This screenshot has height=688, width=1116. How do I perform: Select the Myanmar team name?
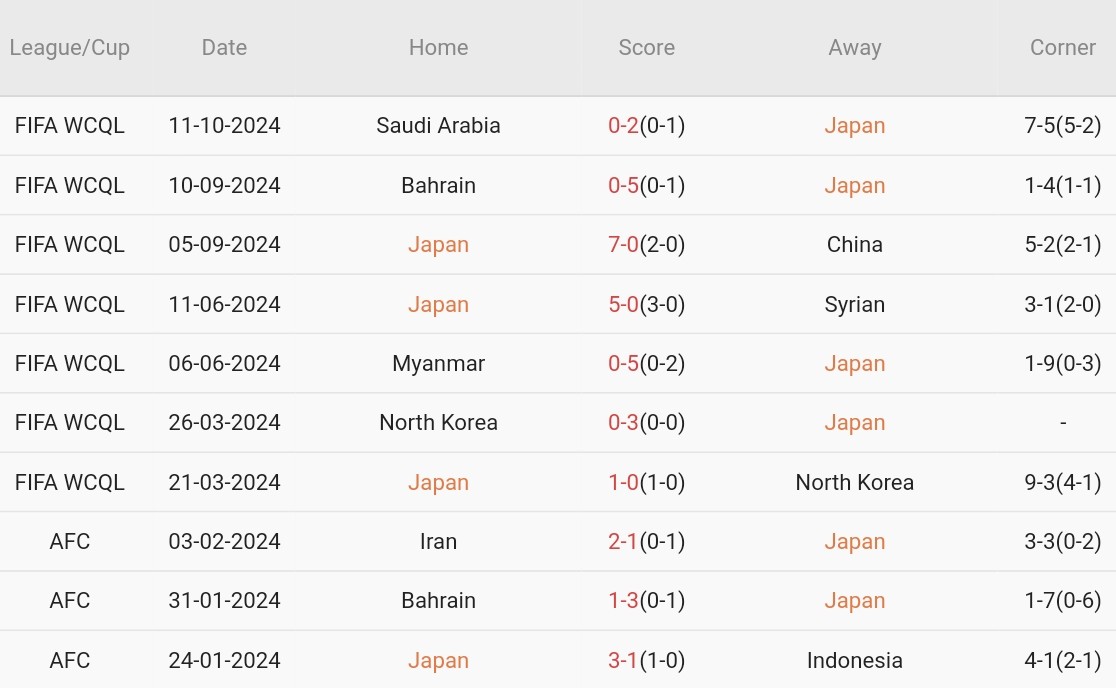[438, 364]
